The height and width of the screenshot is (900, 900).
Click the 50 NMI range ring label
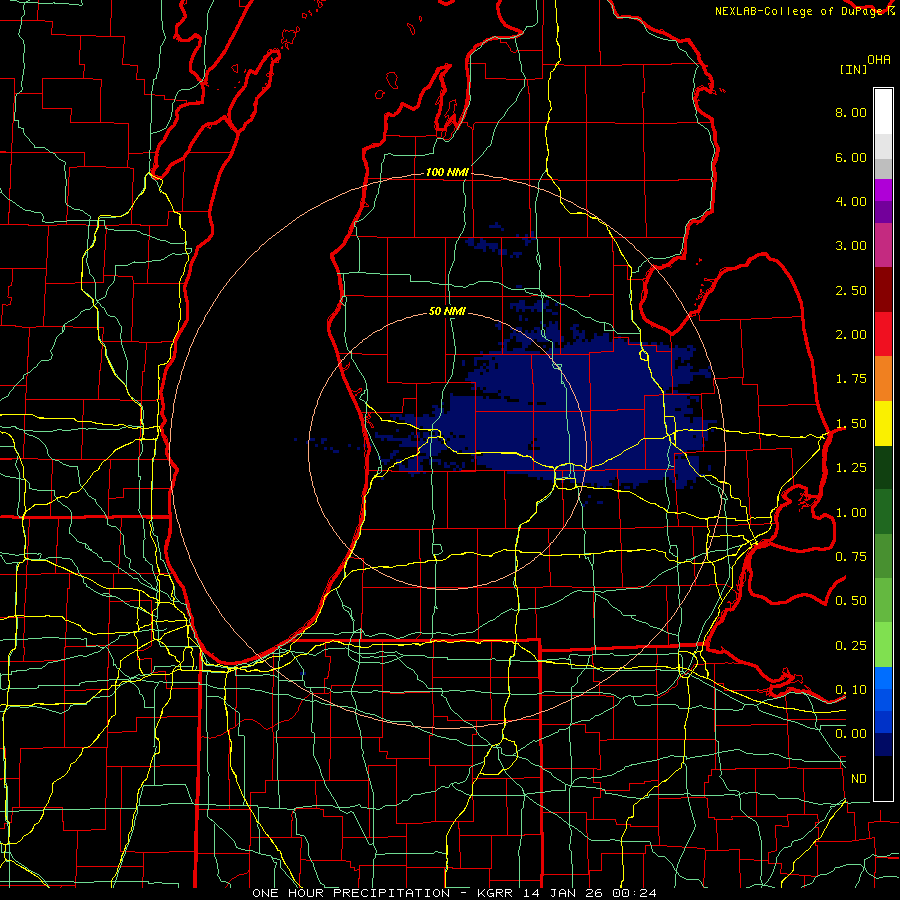pos(447,312)
